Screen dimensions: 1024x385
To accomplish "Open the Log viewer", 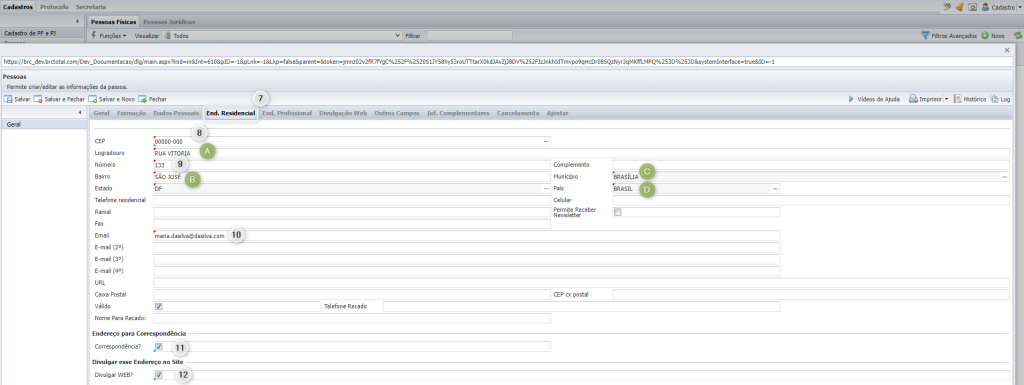I will (x=1000, y=99).
